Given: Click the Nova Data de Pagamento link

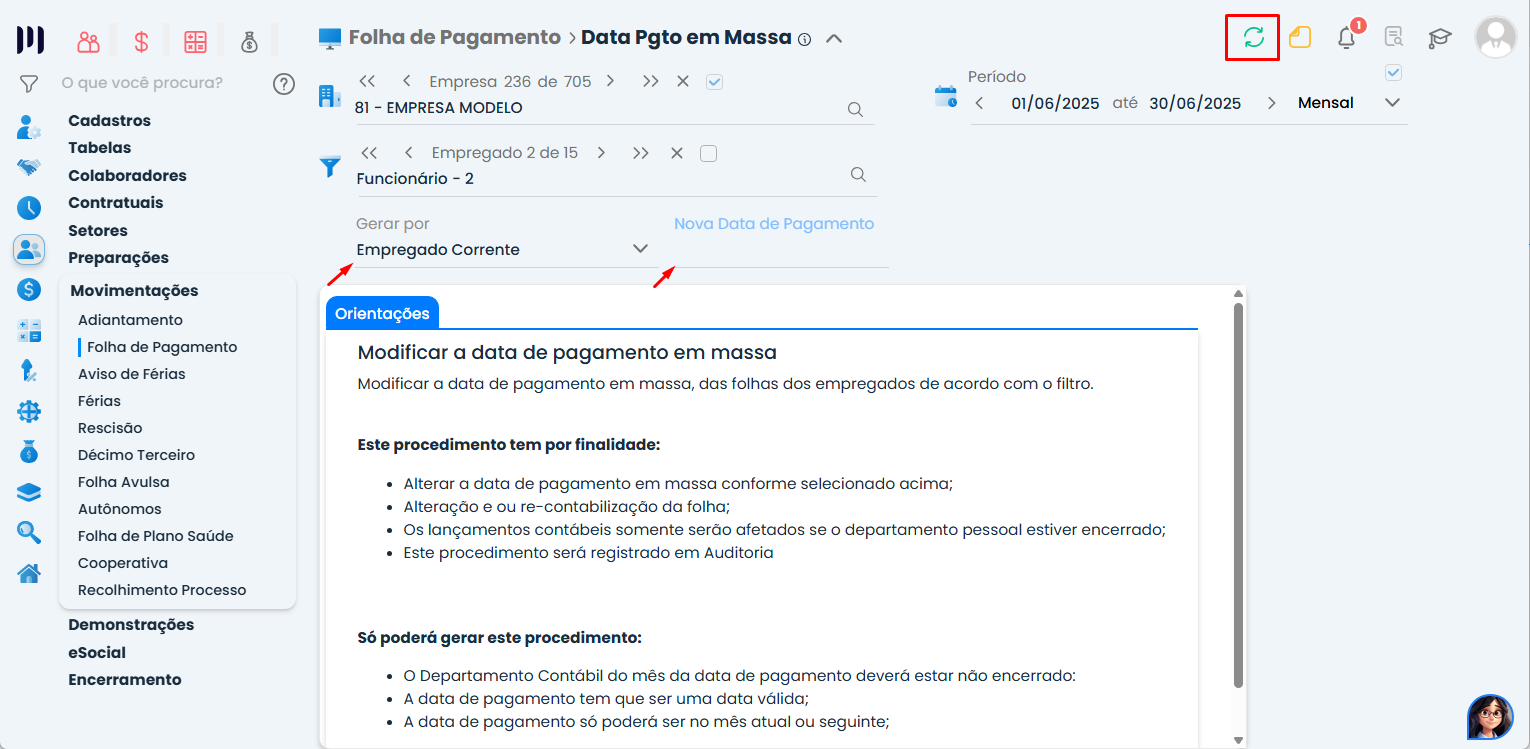Looking at the screenshot, I should (x=773, y=223).
